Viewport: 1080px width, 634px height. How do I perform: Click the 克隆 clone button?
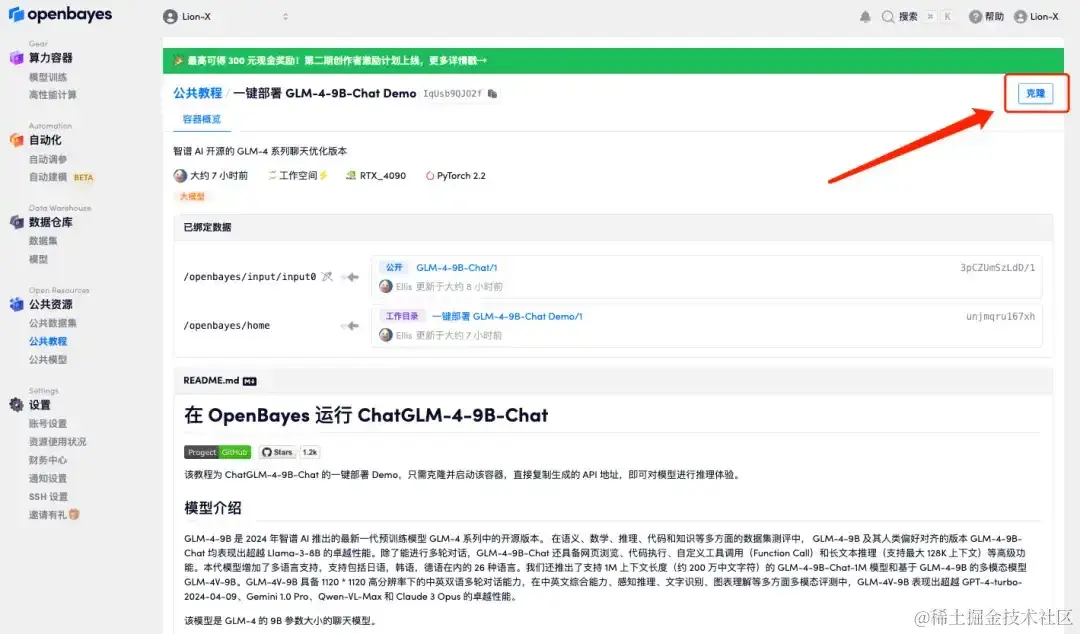(1035, 93)
